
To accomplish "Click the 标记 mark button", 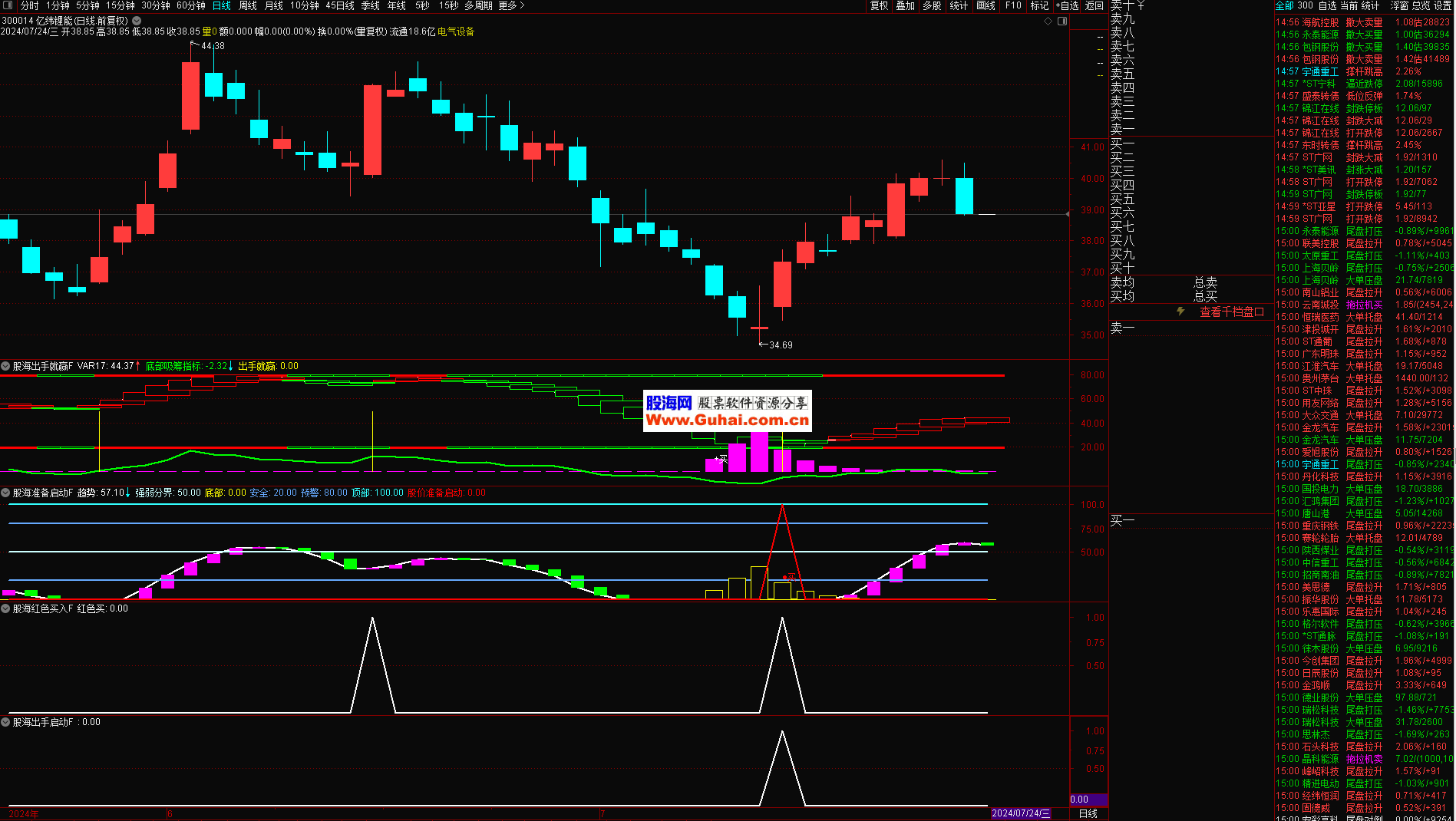I will pyautogui.click(x=1039, y=5).
